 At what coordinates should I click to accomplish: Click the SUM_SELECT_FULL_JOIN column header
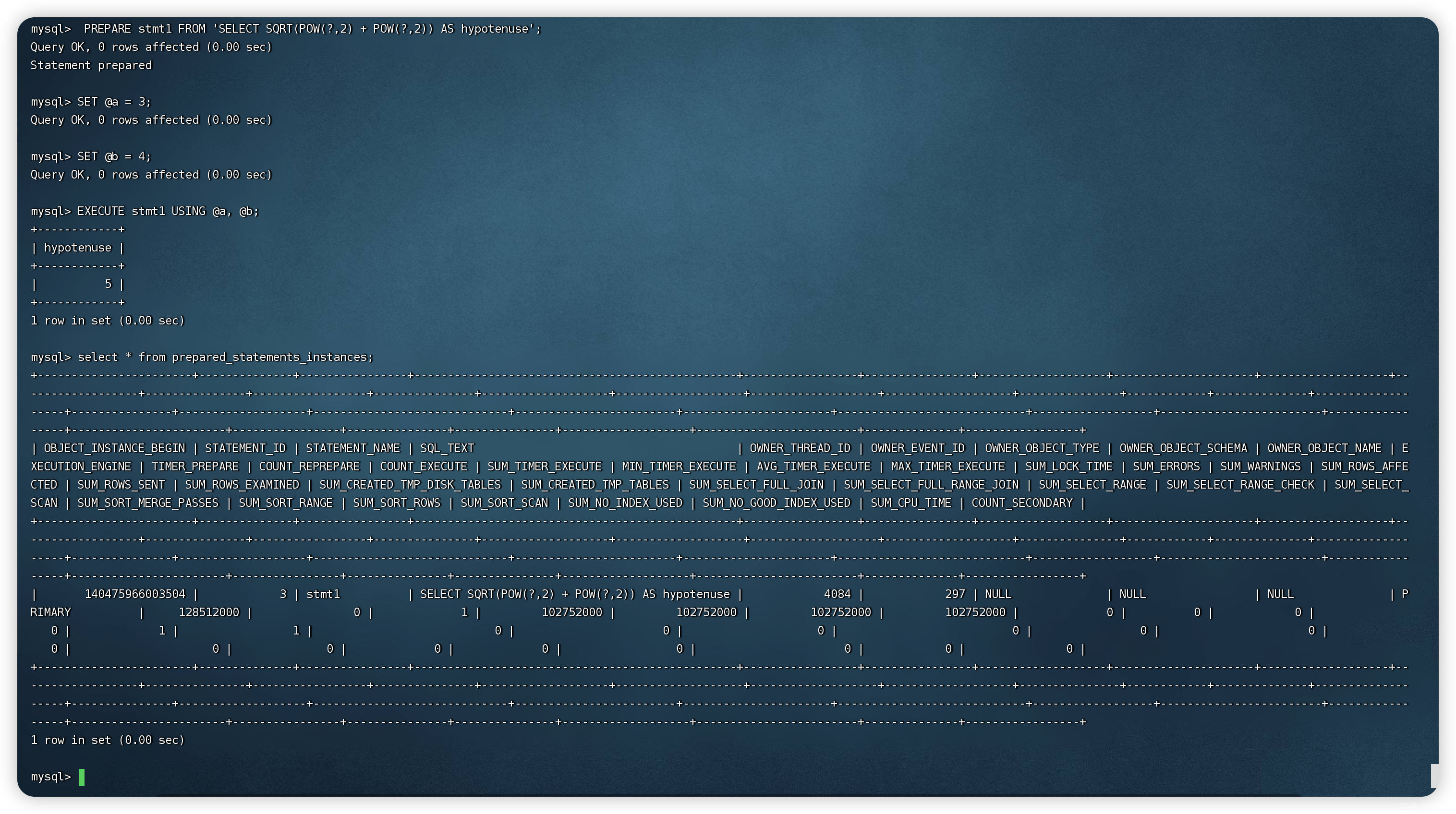(x=756, y=485)
